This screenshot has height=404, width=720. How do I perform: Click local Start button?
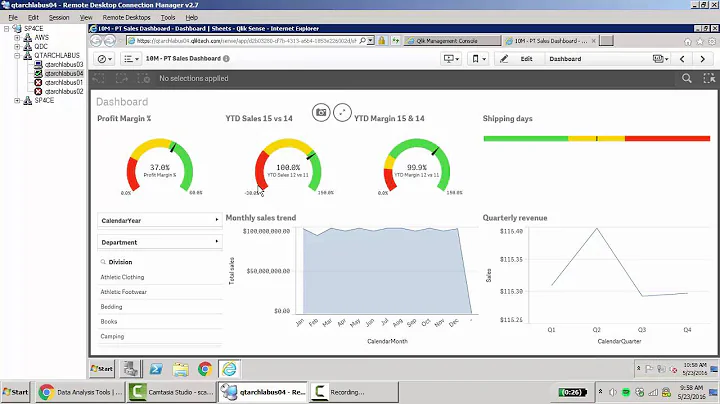(15, 392)
